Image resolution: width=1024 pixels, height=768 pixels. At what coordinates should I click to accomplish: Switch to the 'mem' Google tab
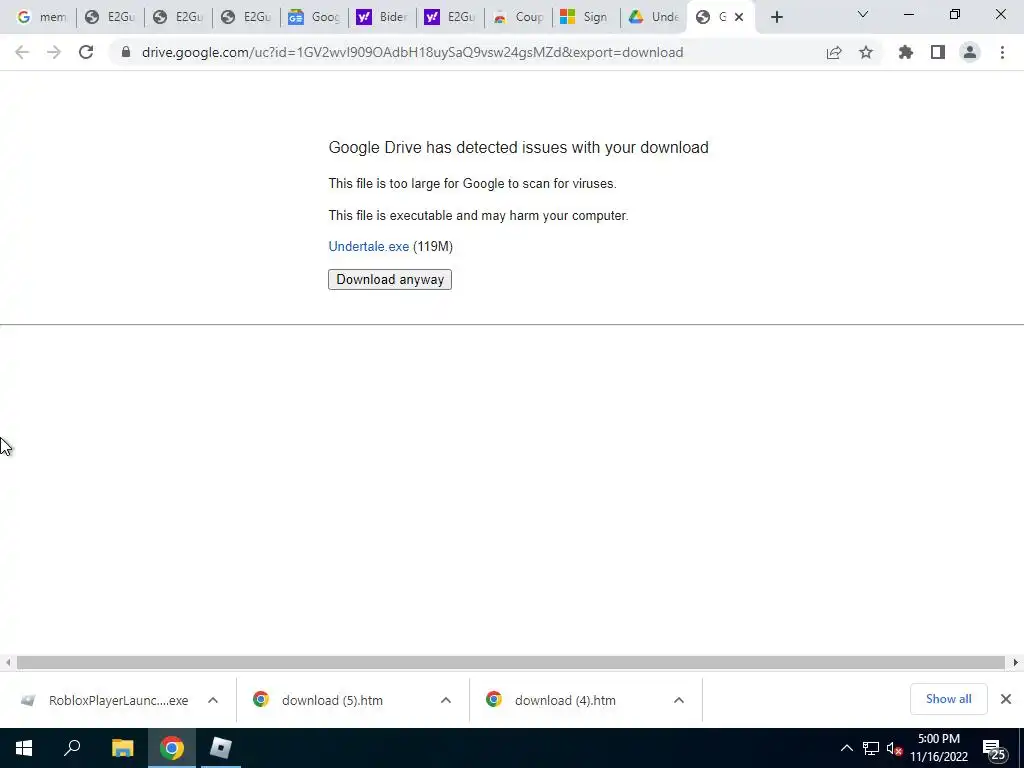click(x=41, y=18)
